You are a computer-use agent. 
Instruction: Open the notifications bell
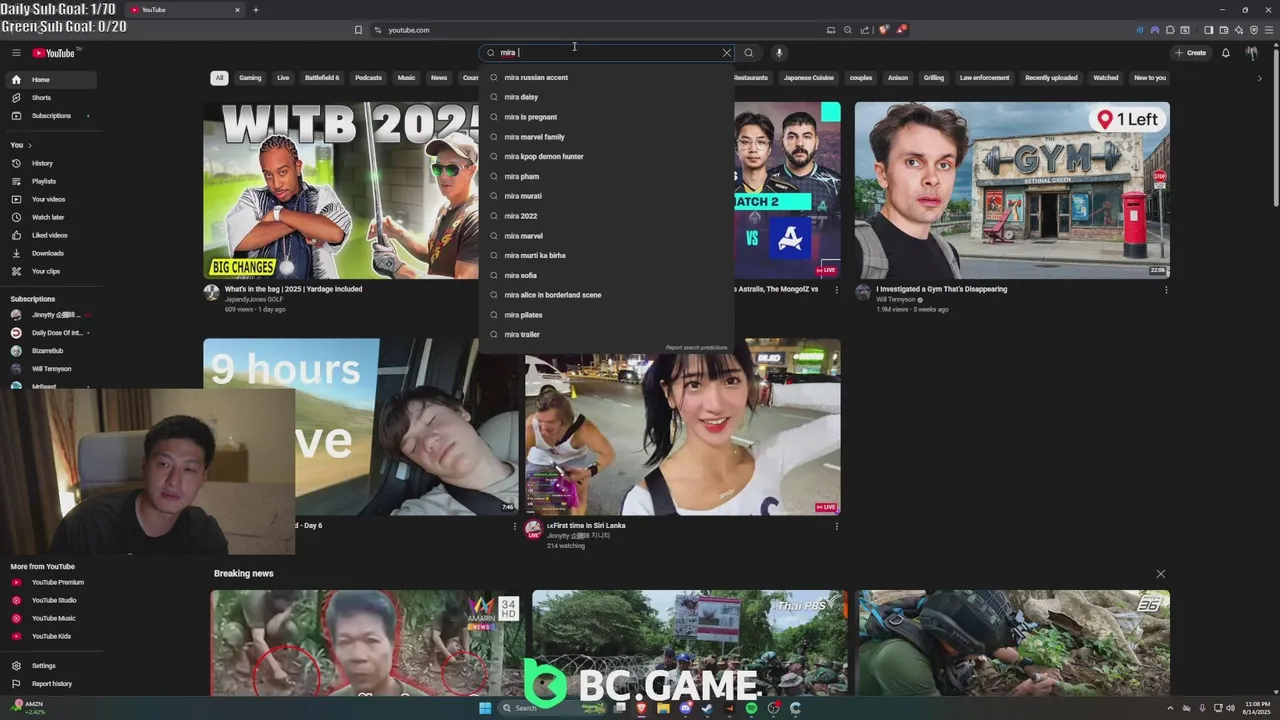coord(1226,53)
